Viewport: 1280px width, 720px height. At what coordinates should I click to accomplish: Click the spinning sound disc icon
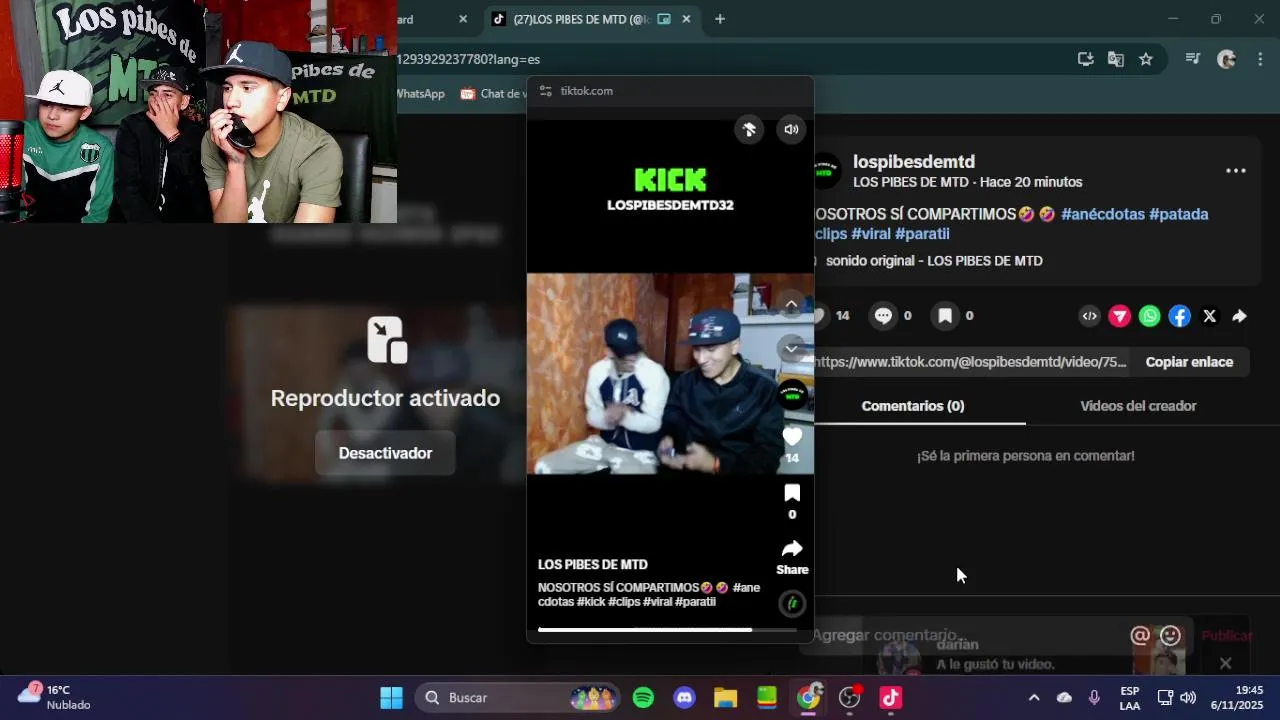tap(792, 603)
